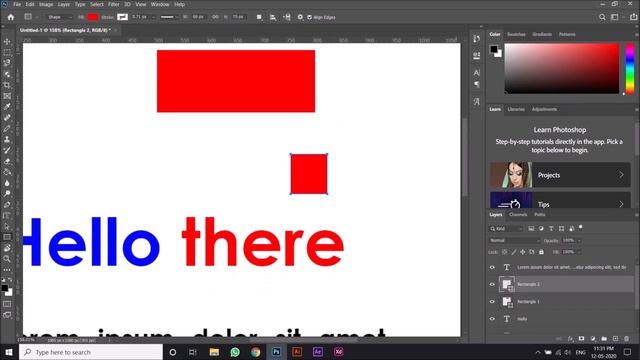The height and width of the screenshot is (360, 640).
Task: Add a layer mask
Action: (582, 339)
